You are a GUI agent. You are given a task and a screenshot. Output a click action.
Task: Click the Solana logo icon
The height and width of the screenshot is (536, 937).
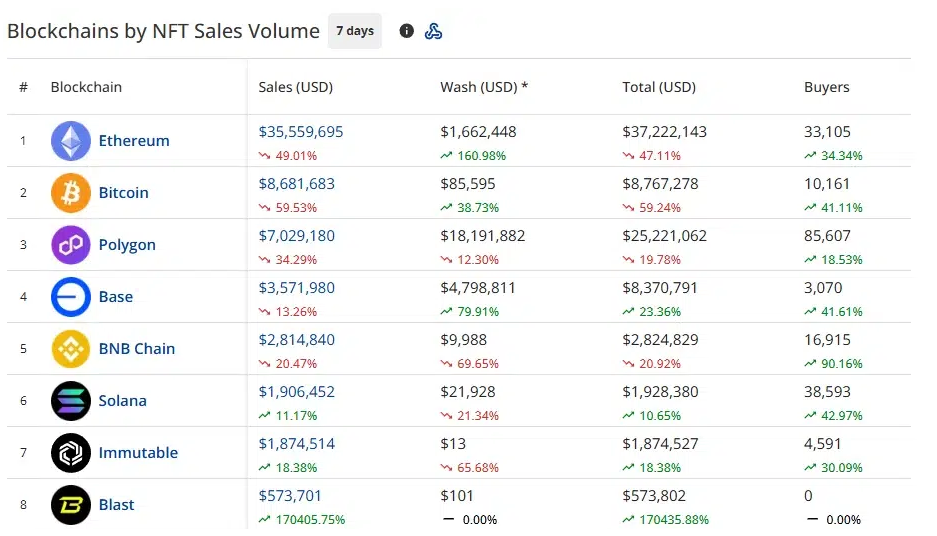click(x=71, y=401)
